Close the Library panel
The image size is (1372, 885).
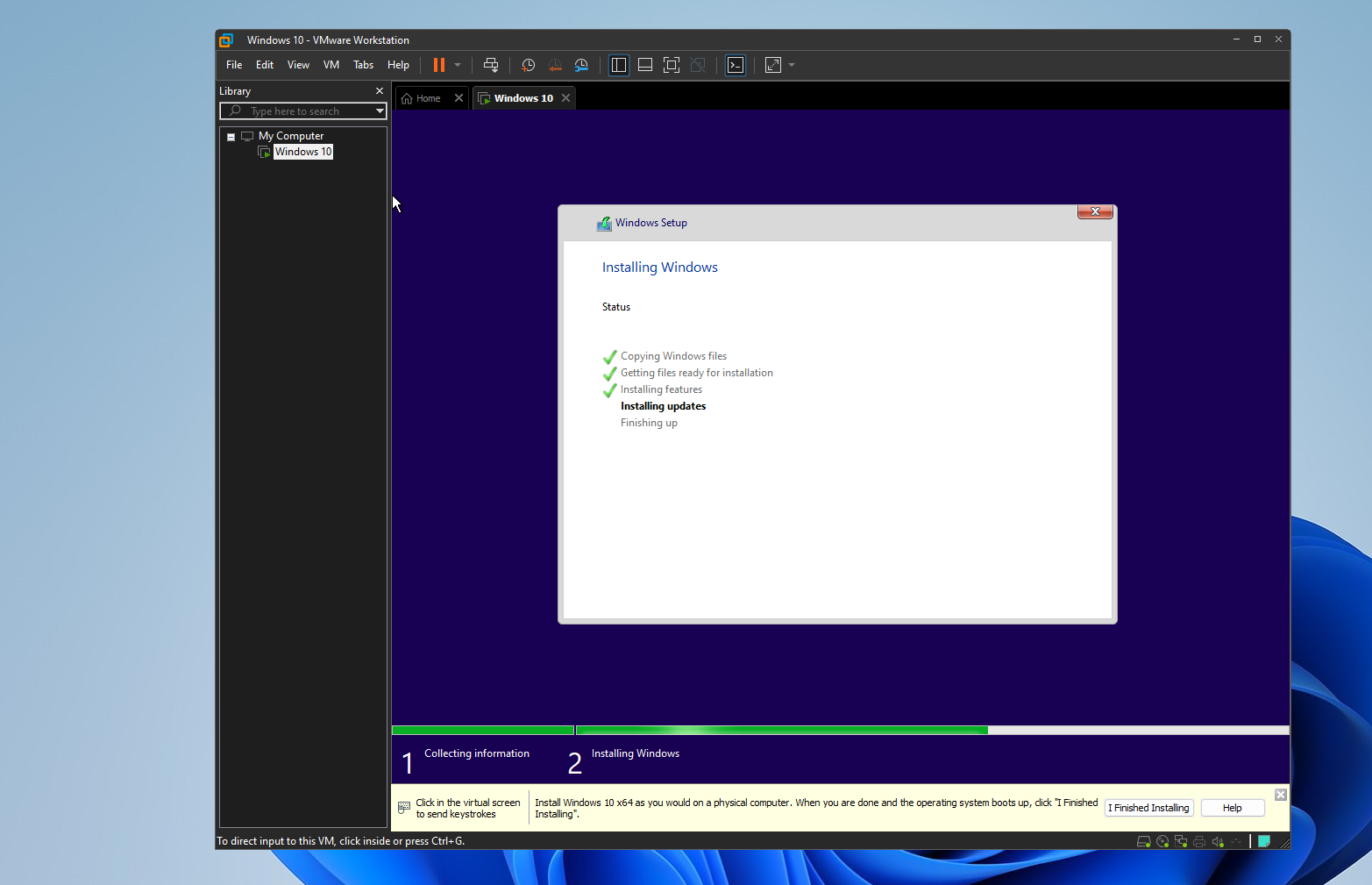coord(380,91)
